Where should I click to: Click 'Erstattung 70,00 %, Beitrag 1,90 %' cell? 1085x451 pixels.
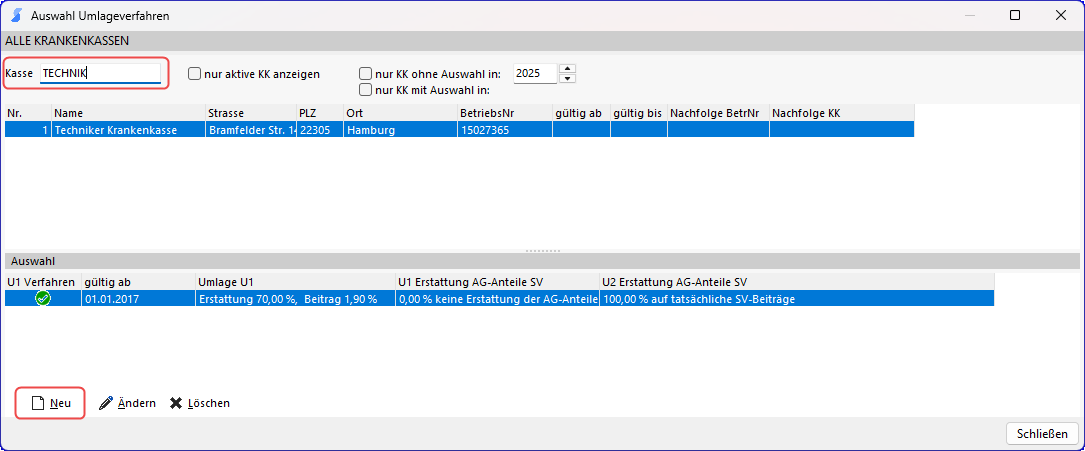click(x=295, y=299)
